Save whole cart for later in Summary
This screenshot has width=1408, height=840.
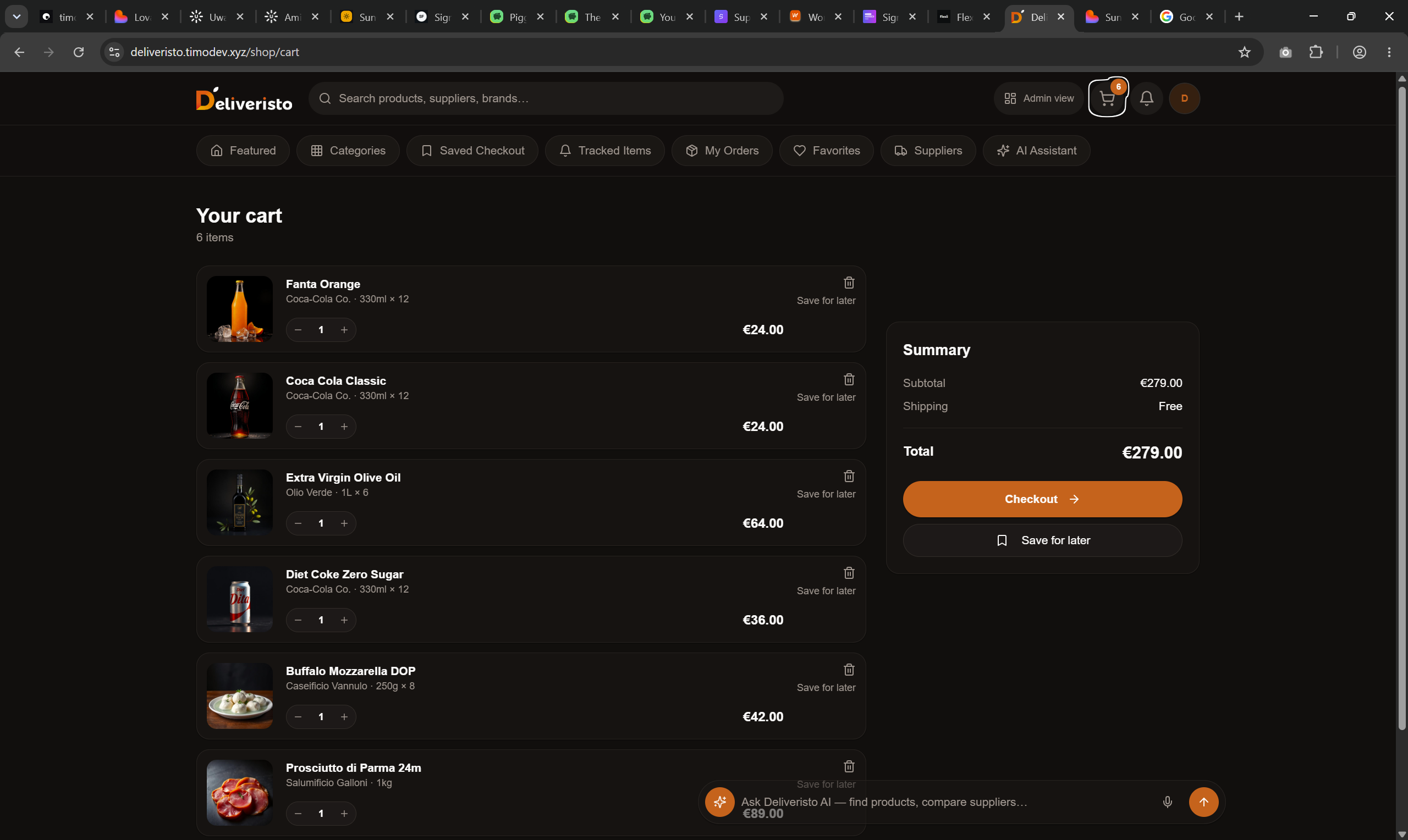1042,540
